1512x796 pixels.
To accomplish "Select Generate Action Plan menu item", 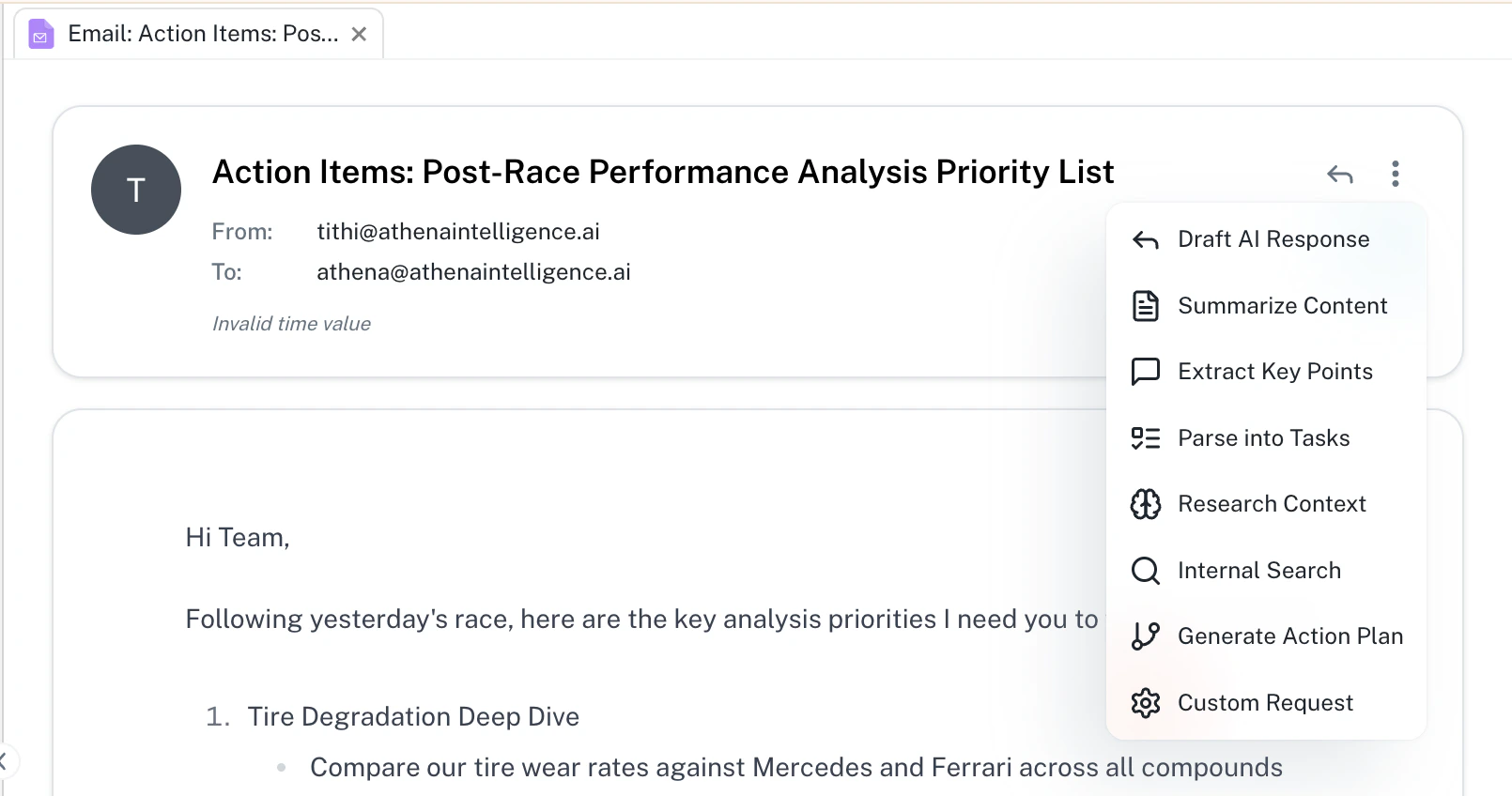I will [1289, 636].
